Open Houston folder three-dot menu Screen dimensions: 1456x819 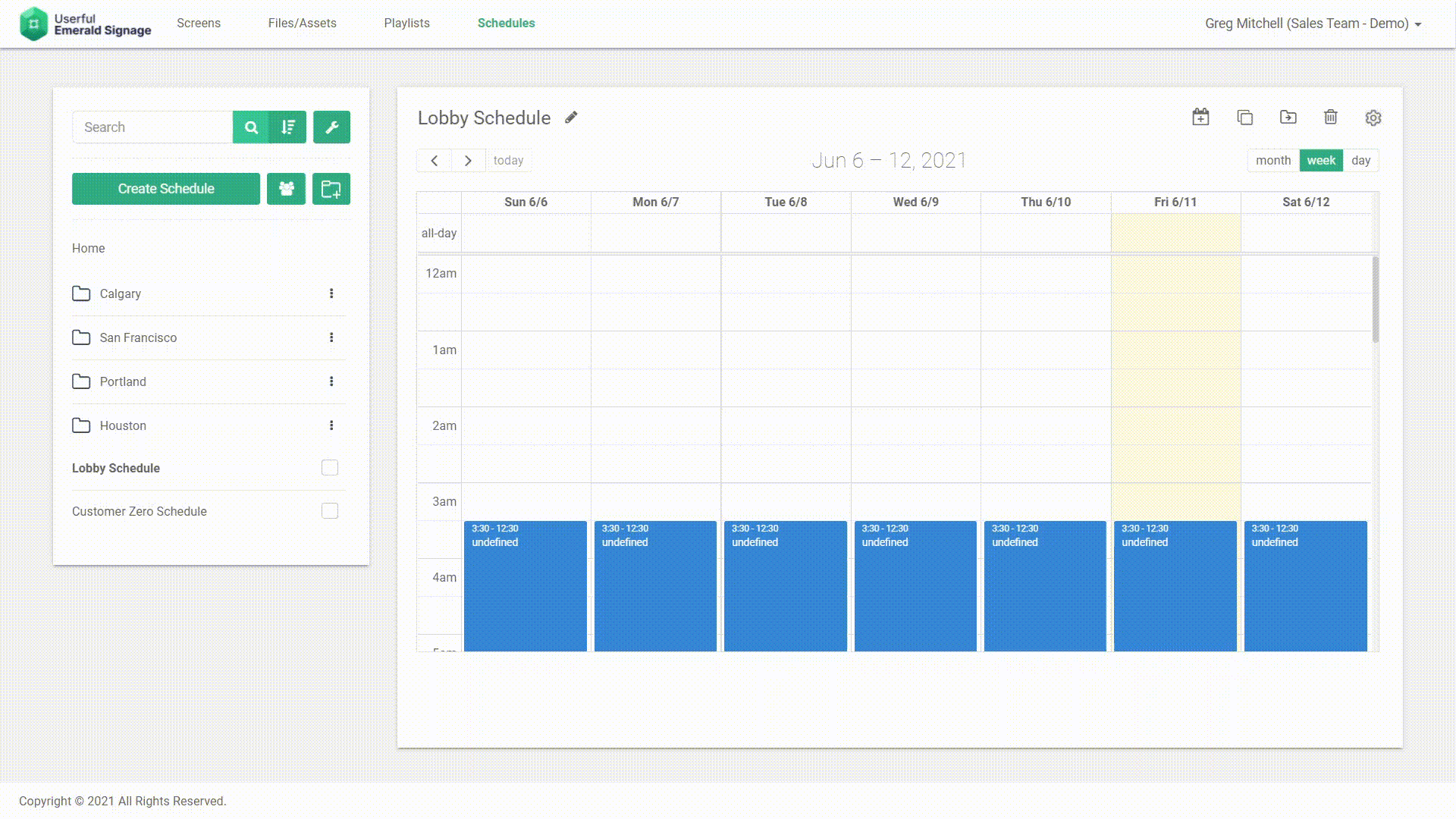coord(331,425)
